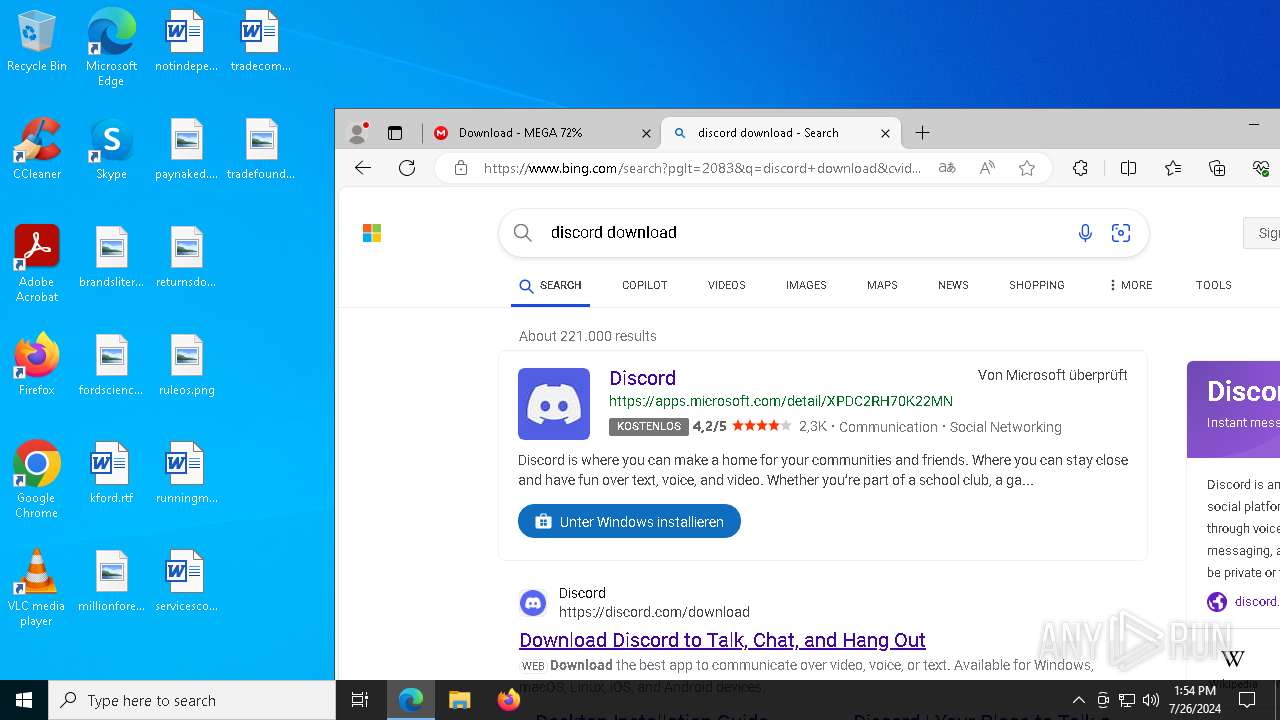The image size is (1280, 720).
Task: Open volume control in system tray
Action: 1151,700
